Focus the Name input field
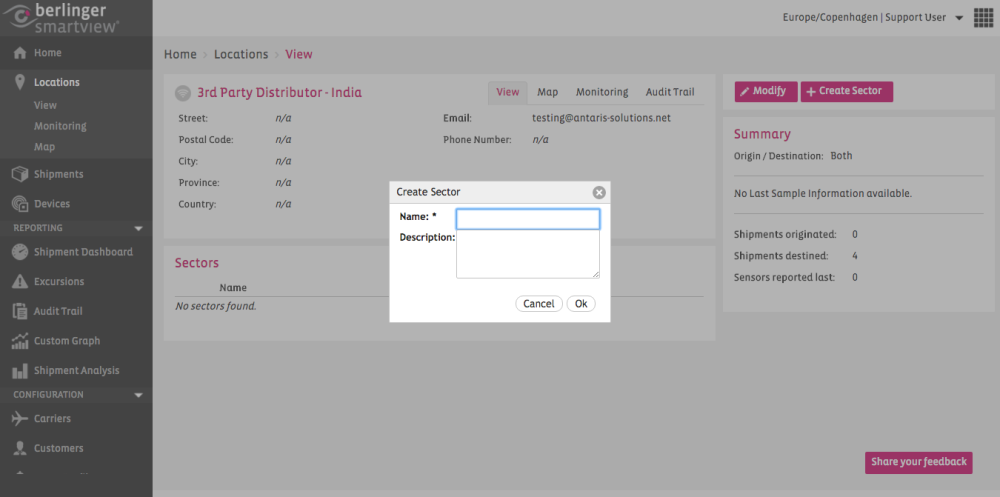Viewport: 1000px width, 497px height. (528, 219)
